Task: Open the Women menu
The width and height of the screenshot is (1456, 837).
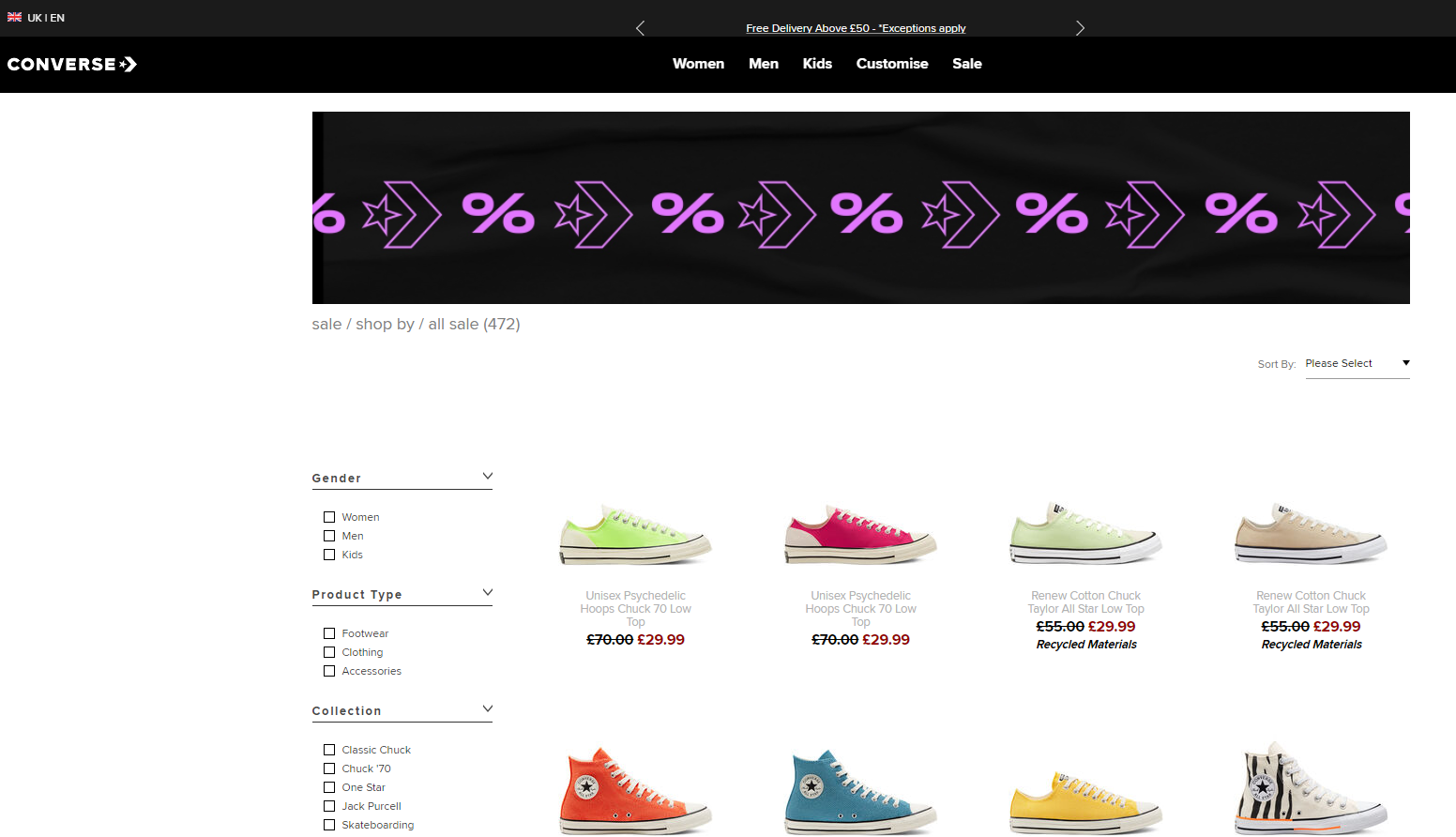Action: 698,64
